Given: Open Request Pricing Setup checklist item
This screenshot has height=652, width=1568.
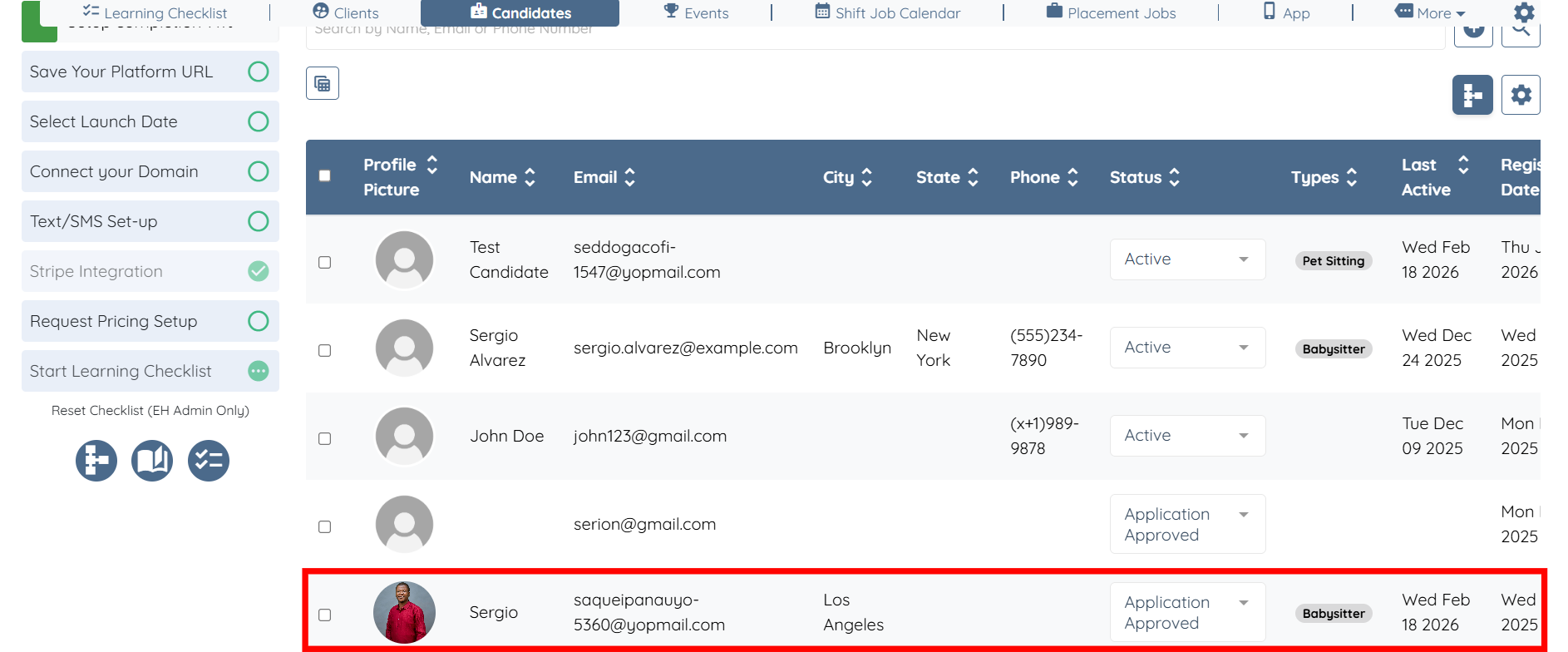Looking at the screenshot, I should coord(150,321).
